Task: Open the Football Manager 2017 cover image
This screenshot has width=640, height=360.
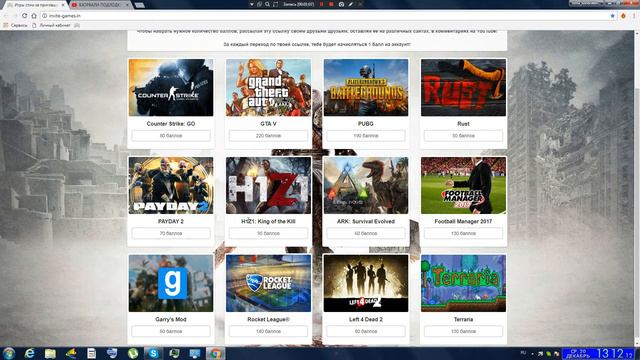Action: (463, 185)
